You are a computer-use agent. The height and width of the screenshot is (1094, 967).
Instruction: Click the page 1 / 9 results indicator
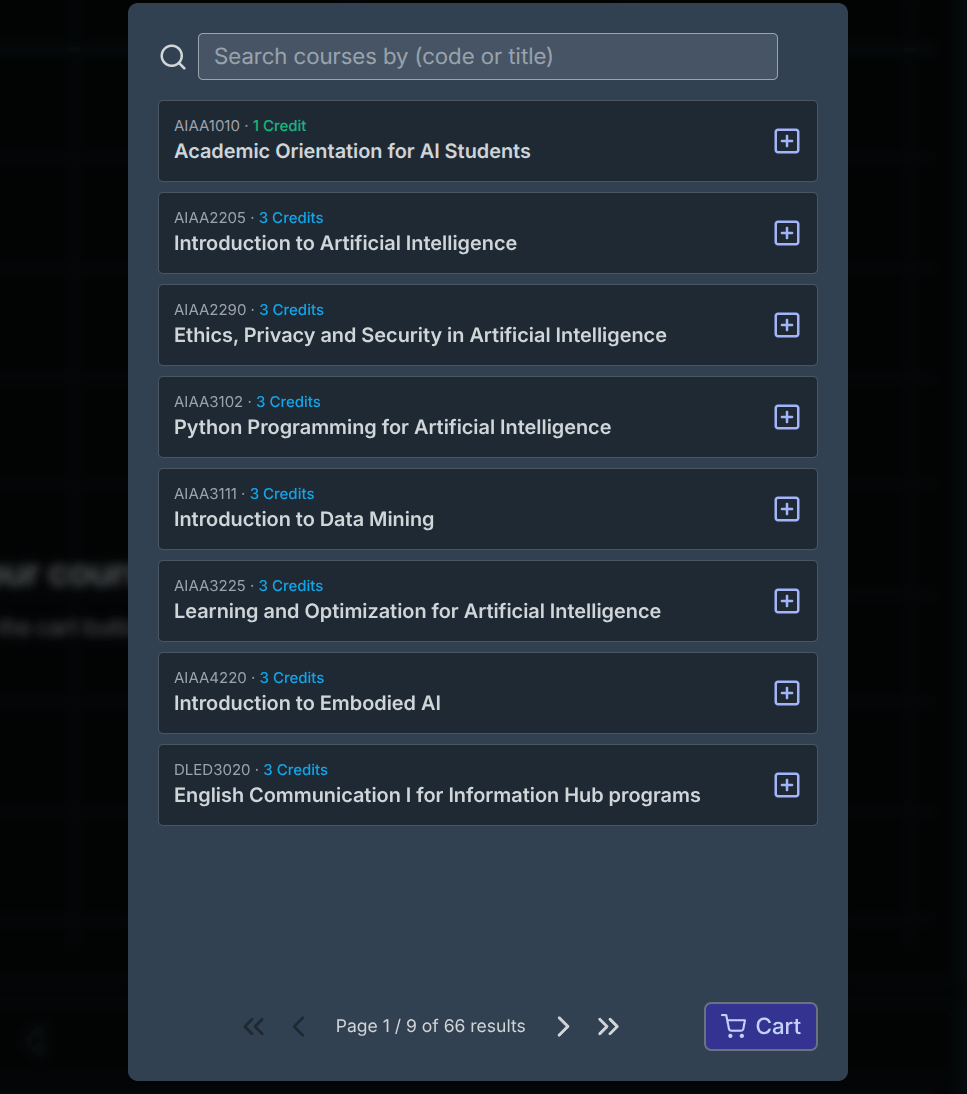(x=430, y=1026)
